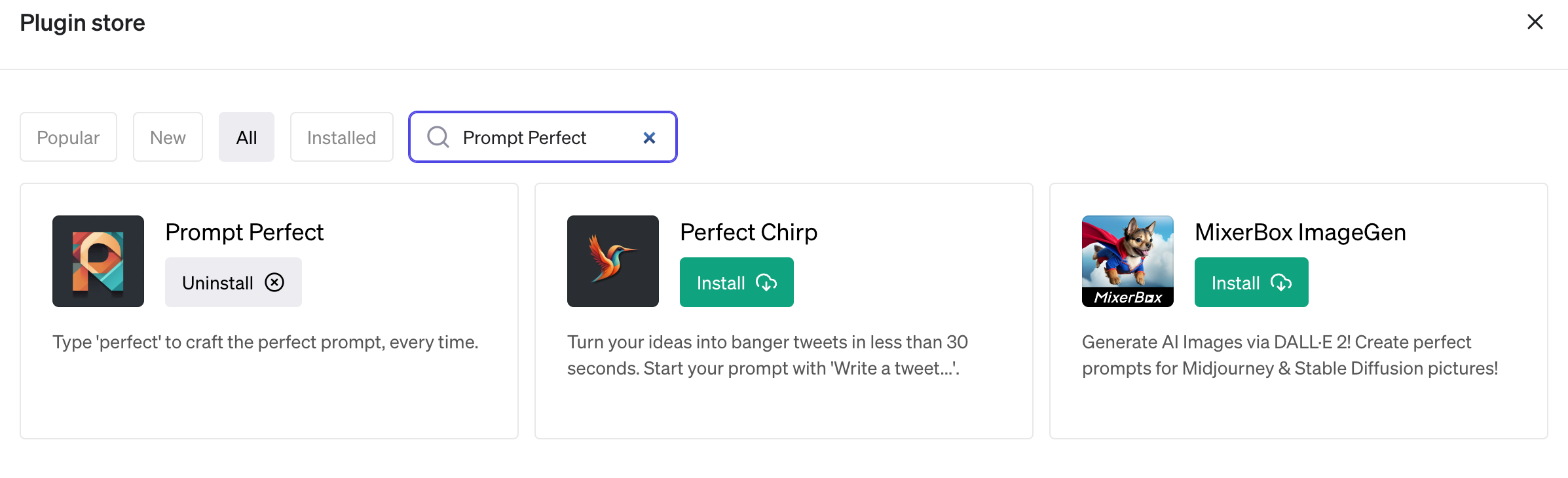The width and height of the screenshot is (1568, 478).
Task: Click the Perfect Chirp plugin title
Action: pos(749,232)
